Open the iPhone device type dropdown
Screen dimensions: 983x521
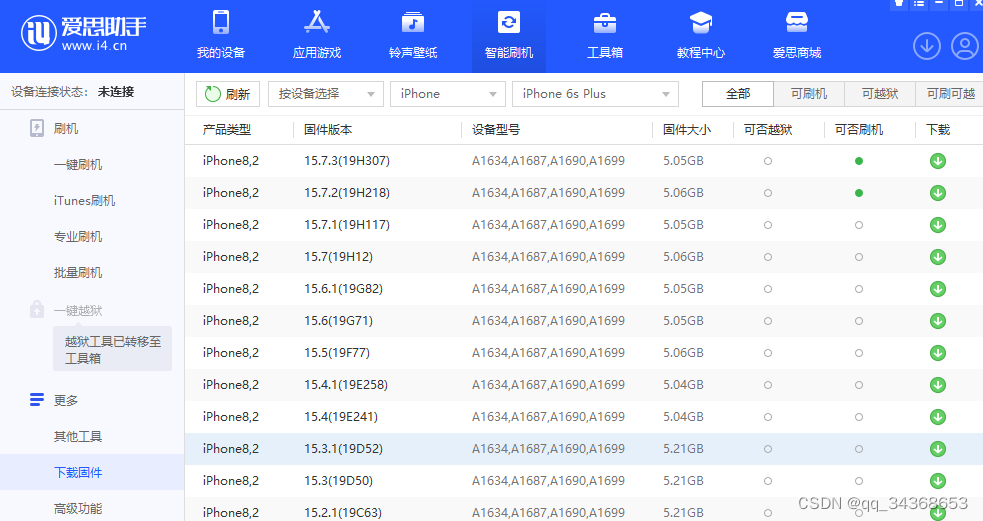click(448, 94)
